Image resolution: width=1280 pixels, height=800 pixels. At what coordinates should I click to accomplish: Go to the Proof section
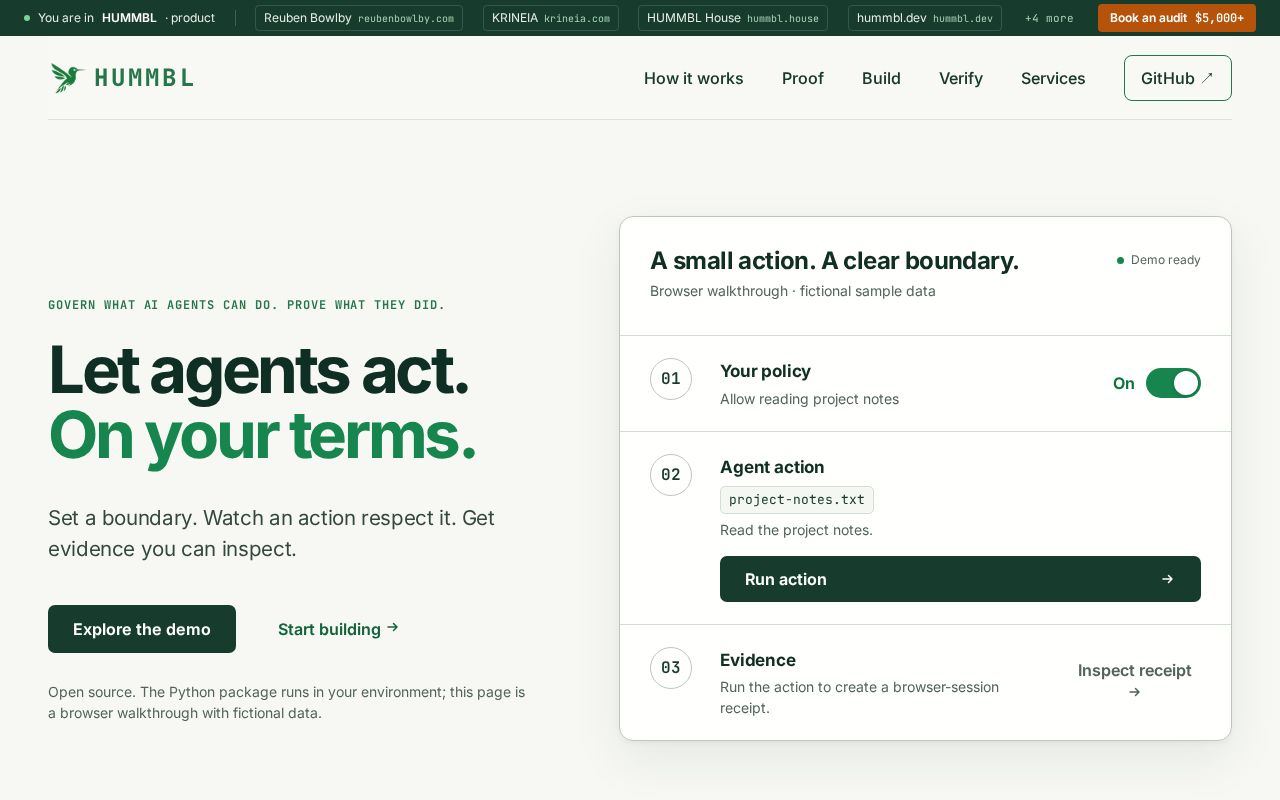803,78
